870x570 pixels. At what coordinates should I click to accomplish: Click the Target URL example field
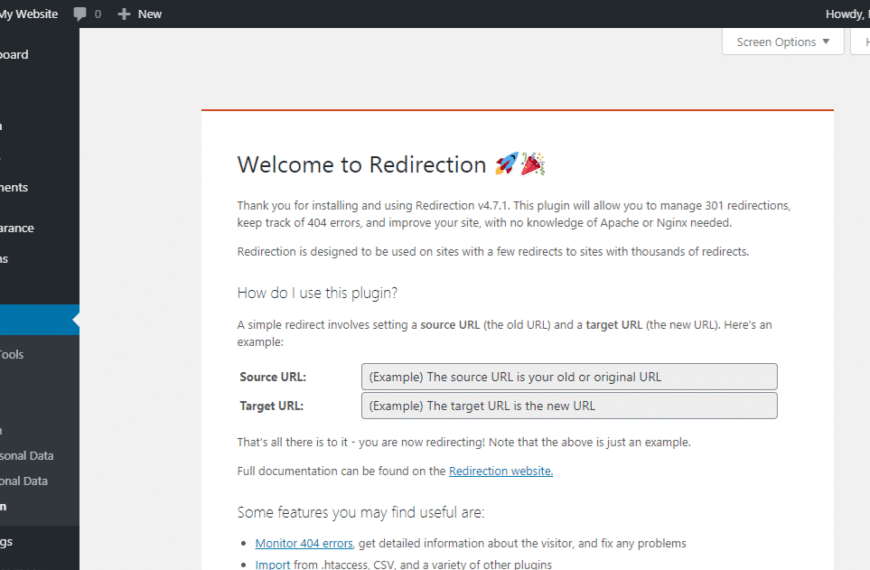coord(569,406)
